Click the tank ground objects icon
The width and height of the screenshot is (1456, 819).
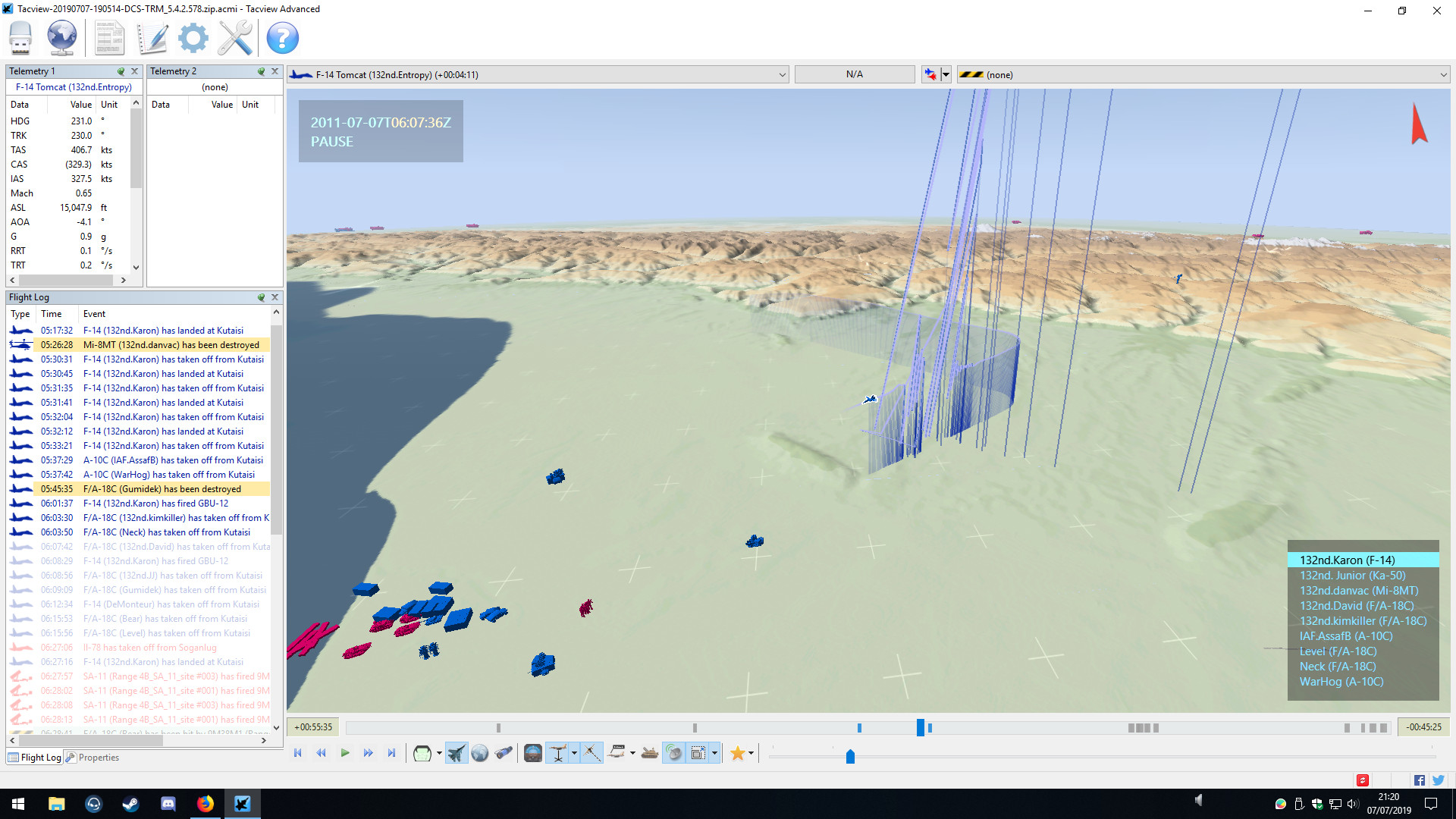tap(650, 753)
